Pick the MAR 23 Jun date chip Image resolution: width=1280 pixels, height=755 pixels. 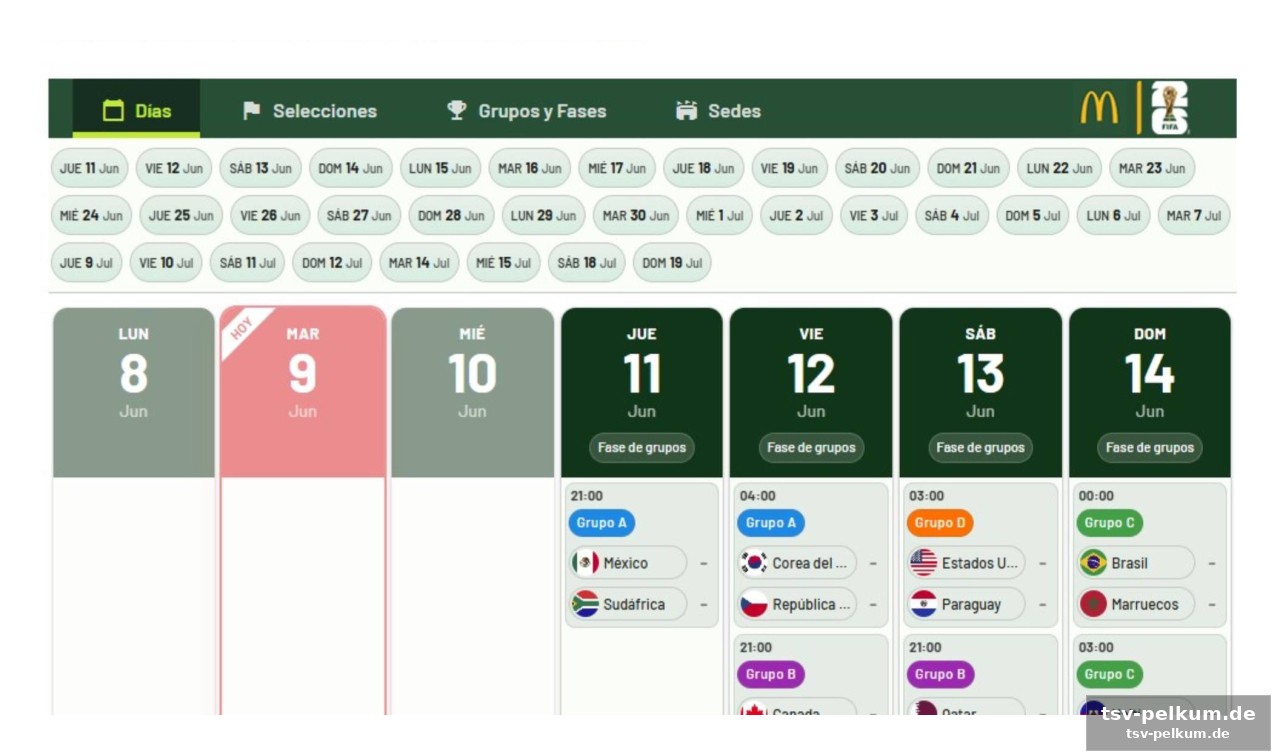coord(1152,168)
